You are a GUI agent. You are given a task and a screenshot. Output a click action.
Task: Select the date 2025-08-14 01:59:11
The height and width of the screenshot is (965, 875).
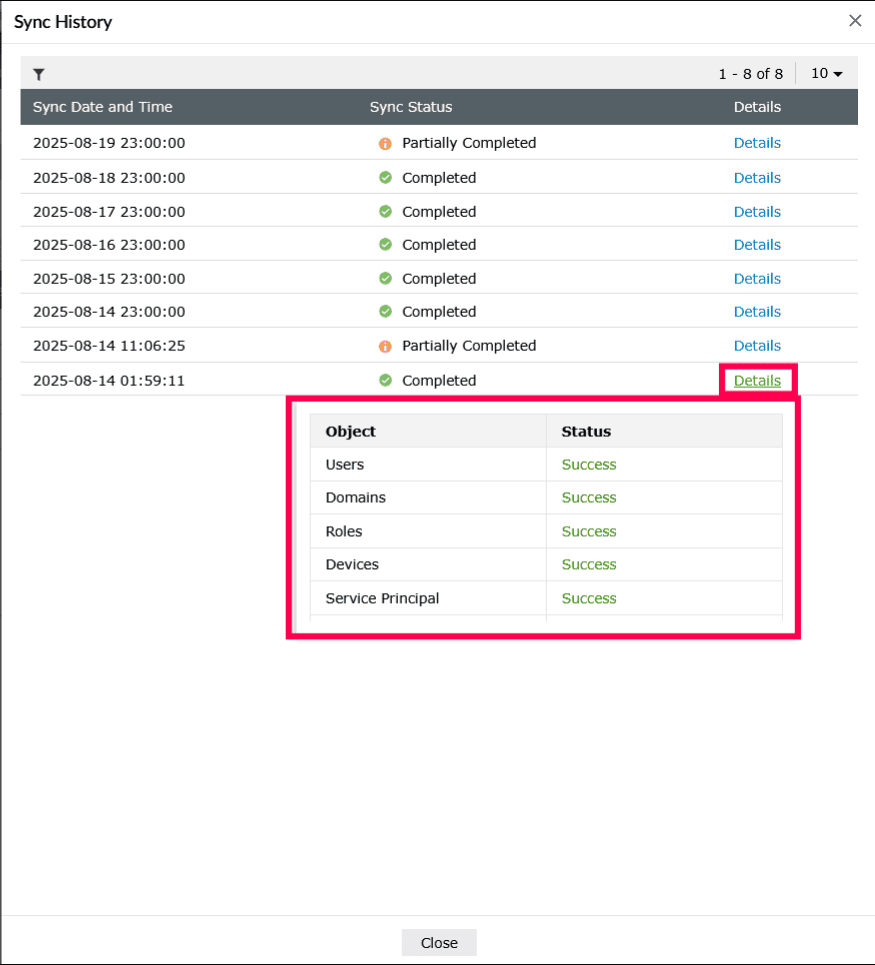tap(109, 381)
